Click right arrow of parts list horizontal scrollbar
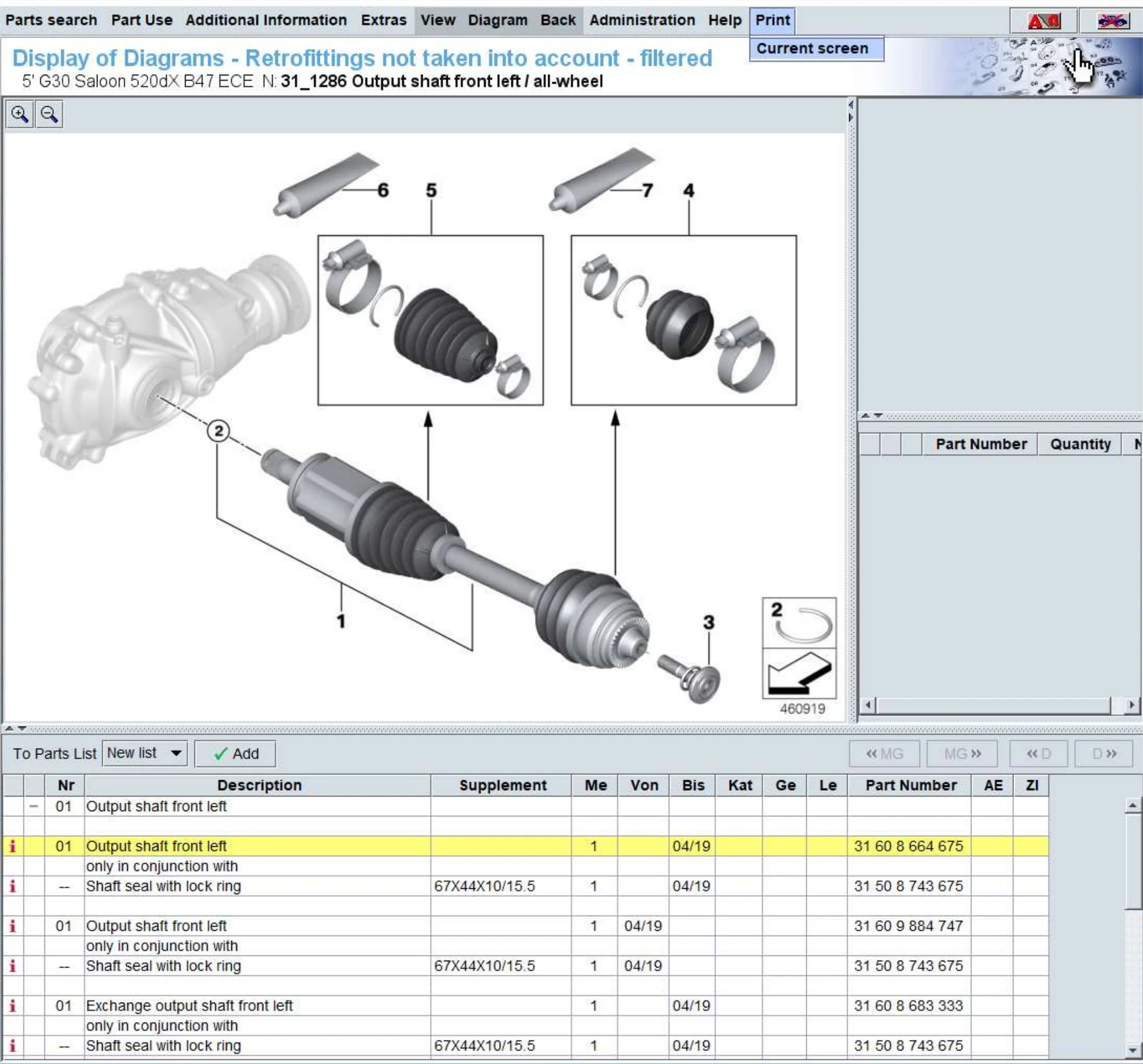 [1132, 705]
